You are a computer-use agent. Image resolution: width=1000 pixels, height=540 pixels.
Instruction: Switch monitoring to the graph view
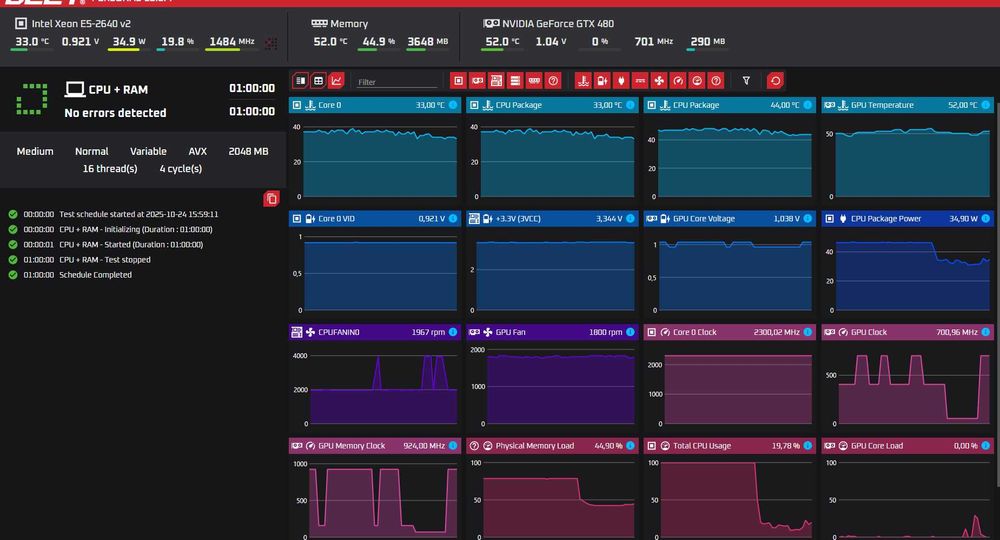coord(336,81)
